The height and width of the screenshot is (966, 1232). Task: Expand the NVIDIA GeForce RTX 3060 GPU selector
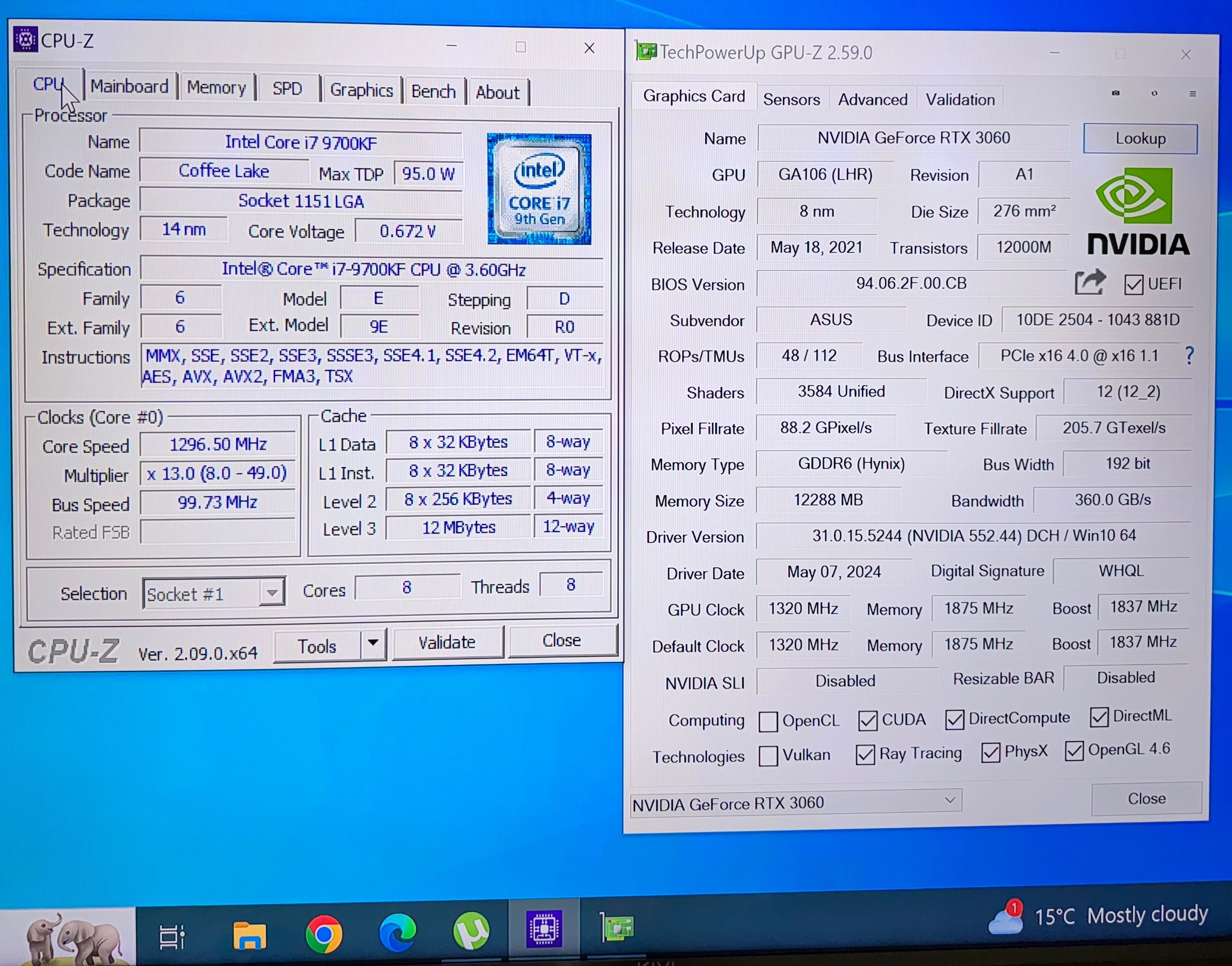coord(796,803)
